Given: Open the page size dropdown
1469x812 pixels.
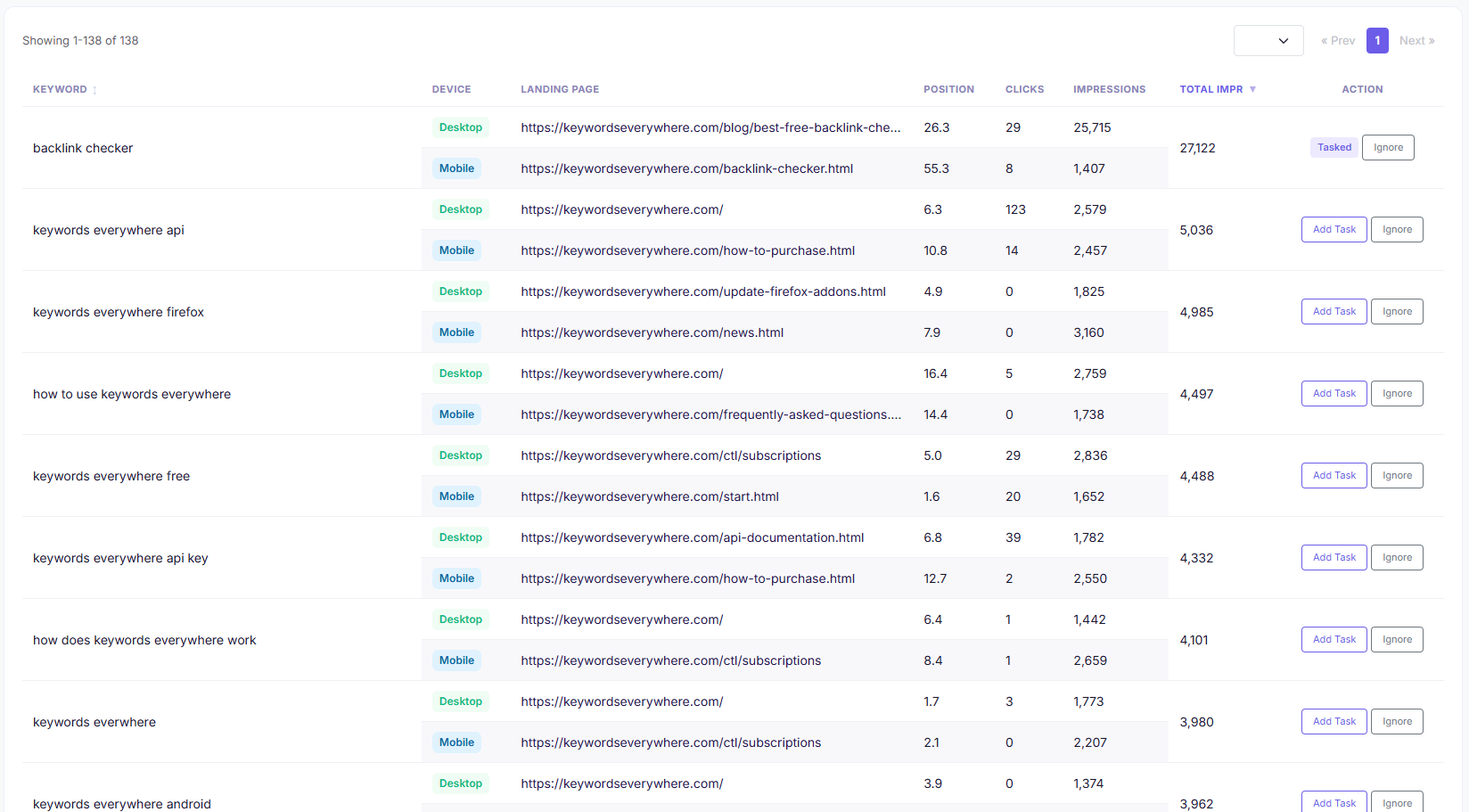Looking at the screenshot, I should pyautogui.click(x=1268, y=40).
